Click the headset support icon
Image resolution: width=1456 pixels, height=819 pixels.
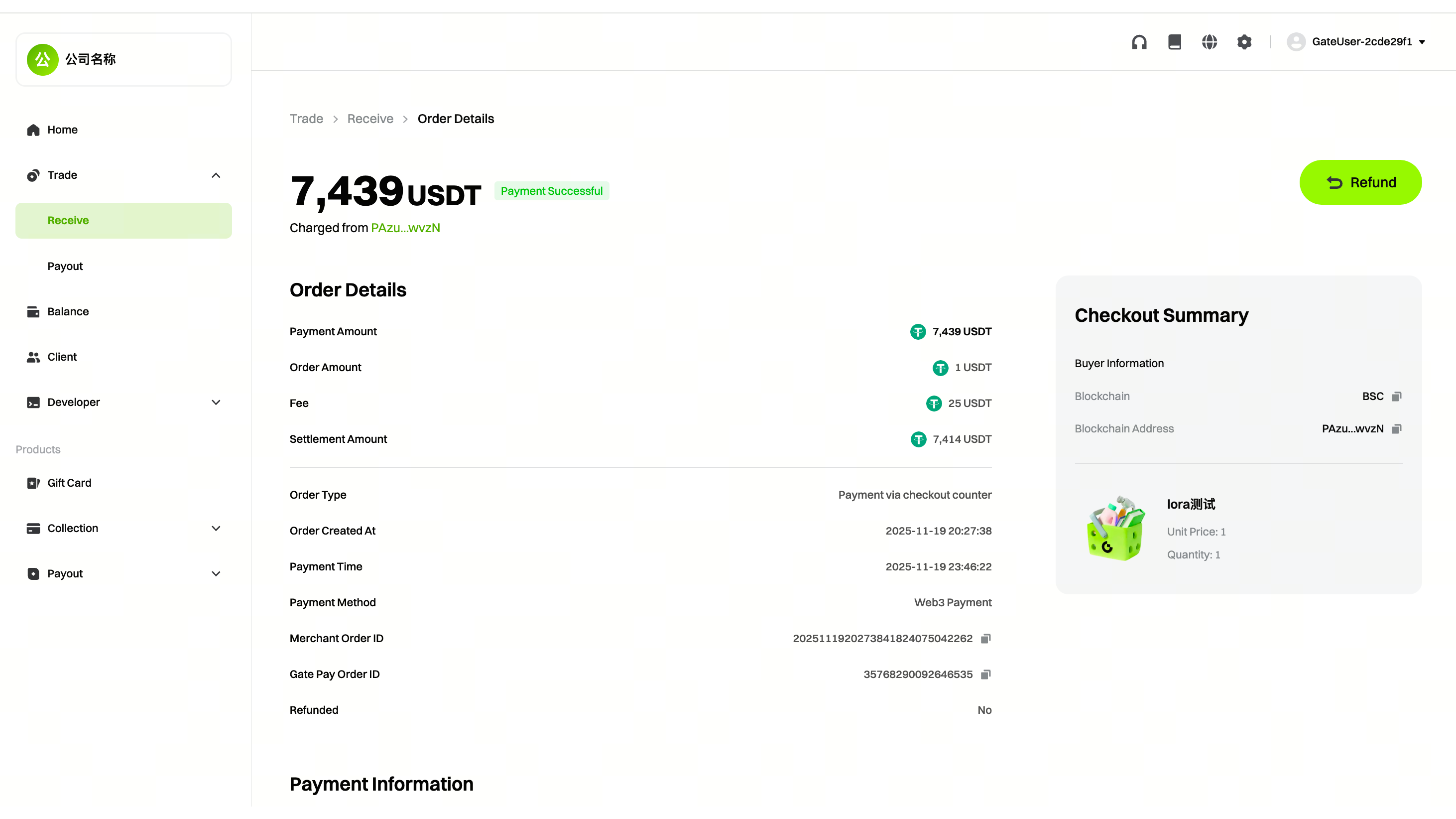click(1139, 42)
